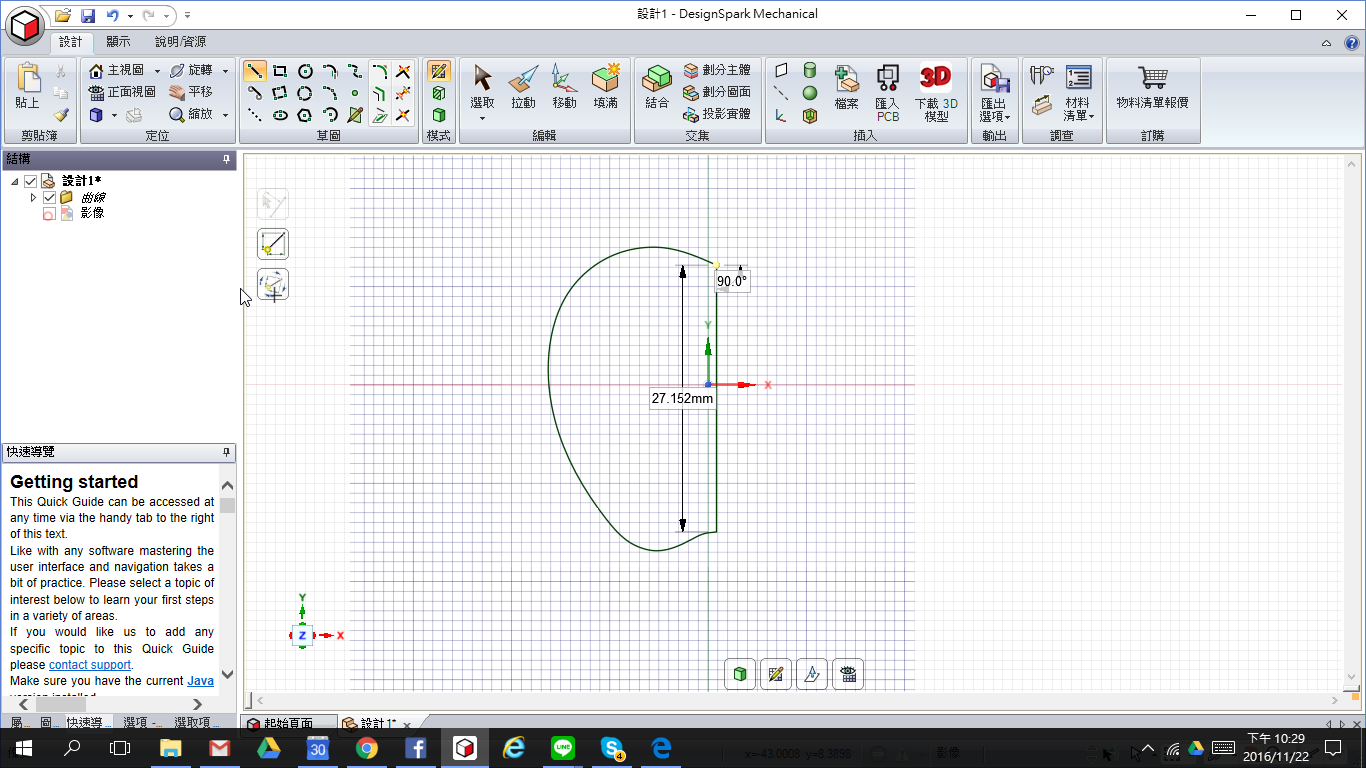Open 選取 Select tool dropdown arrow
Screen dimensions: 1366x768
pyautogui.click(x=482, y=119)
